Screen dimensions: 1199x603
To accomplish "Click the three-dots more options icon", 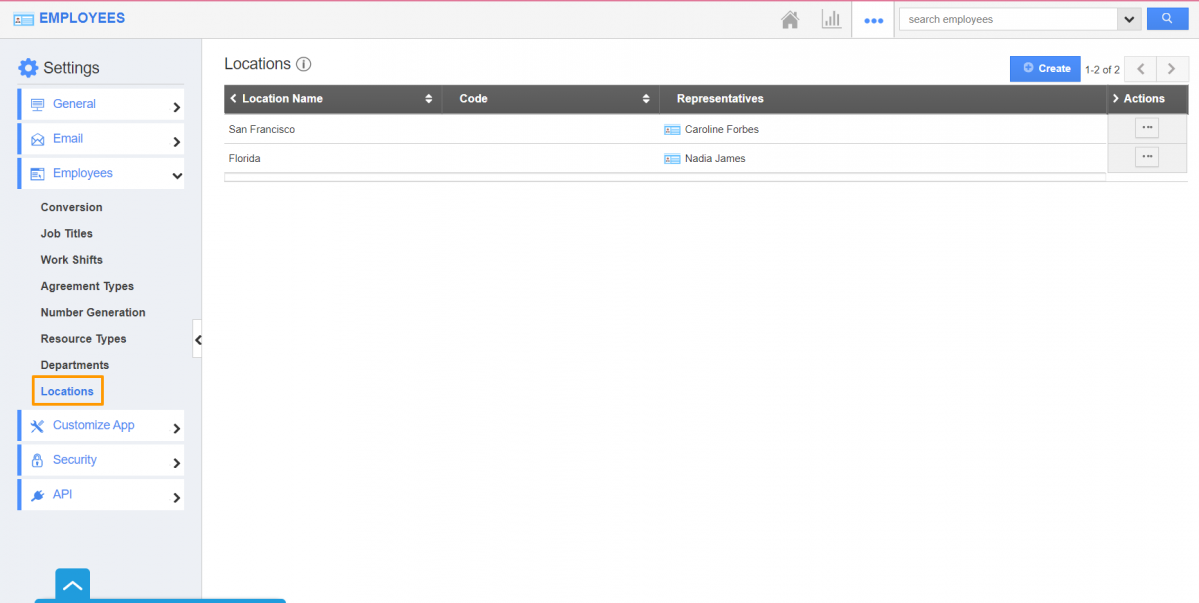I will click(x=873, y=20).
